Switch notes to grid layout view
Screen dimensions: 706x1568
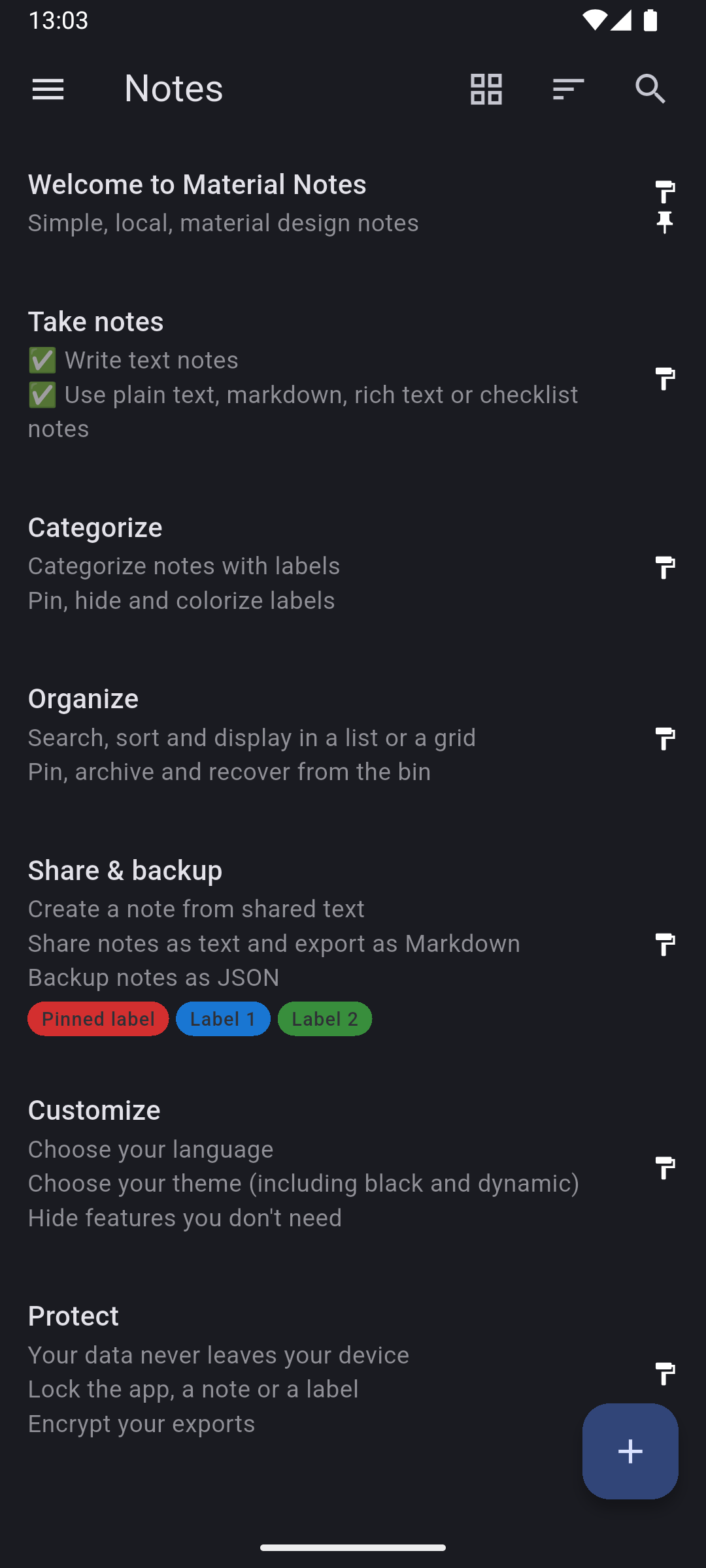(486, 89)
